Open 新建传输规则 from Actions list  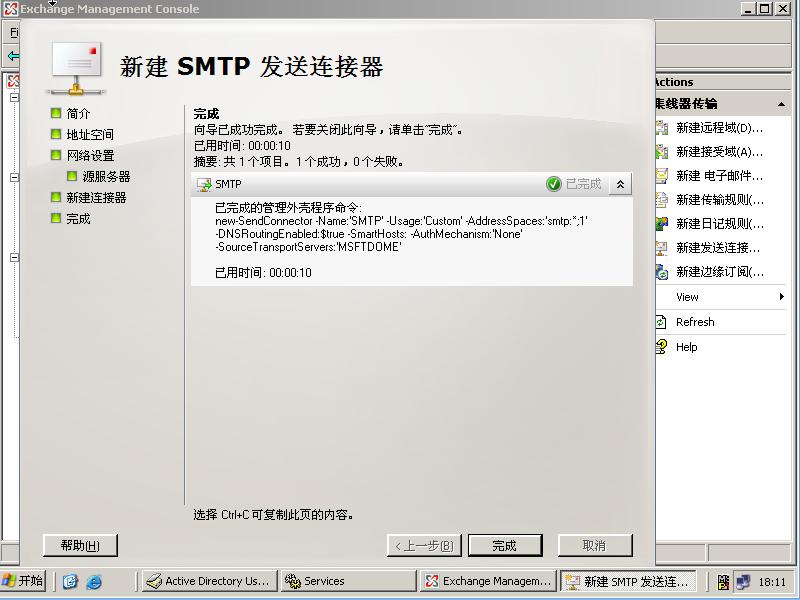pos(719,200)
